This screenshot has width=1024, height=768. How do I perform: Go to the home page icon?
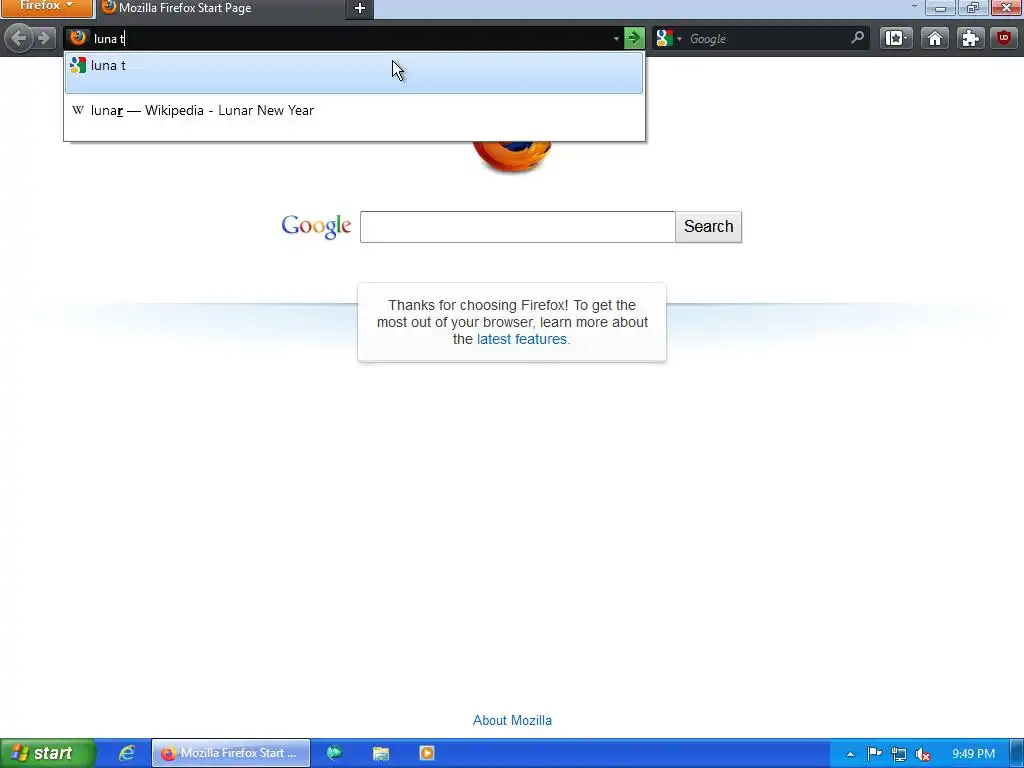click(935, 38)
